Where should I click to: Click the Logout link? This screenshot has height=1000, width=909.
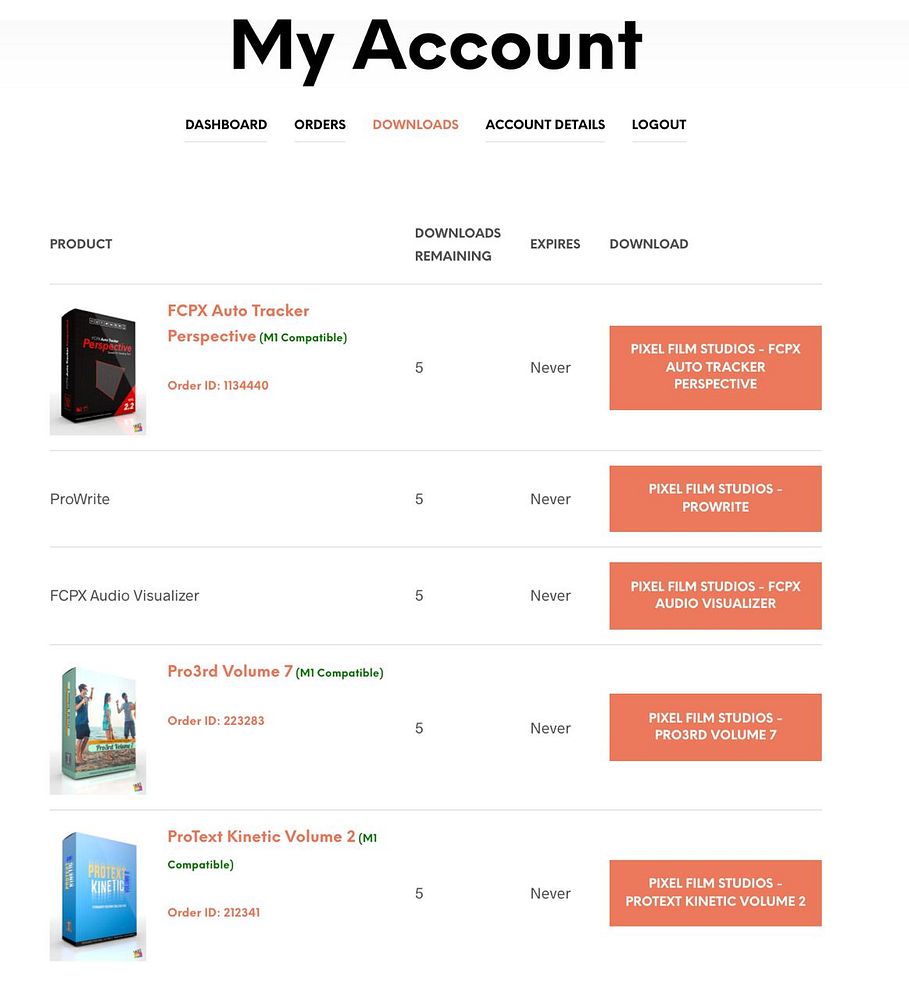(x=659, y=124)
